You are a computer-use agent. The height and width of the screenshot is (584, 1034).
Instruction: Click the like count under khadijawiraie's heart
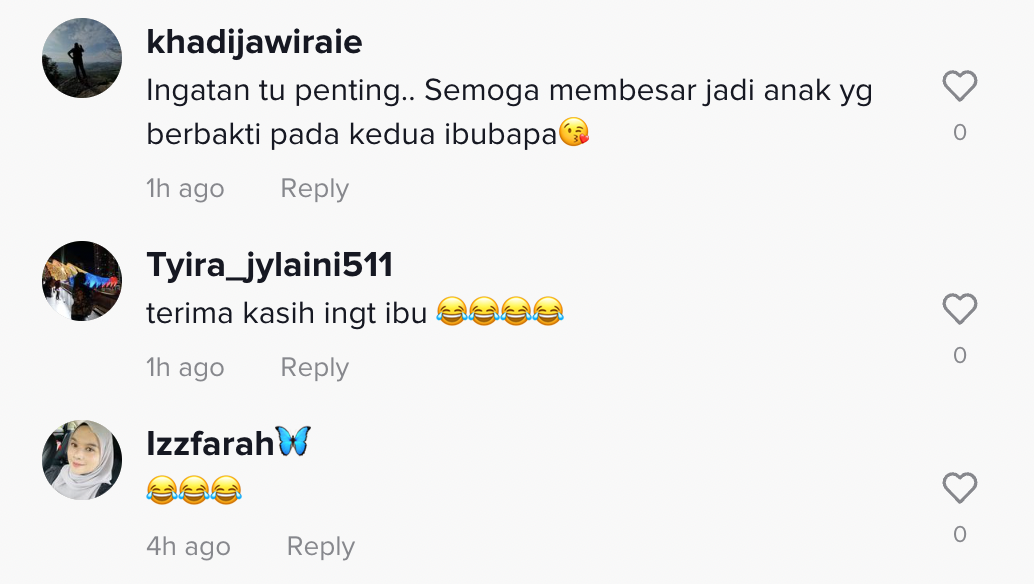tap(959, 132)
